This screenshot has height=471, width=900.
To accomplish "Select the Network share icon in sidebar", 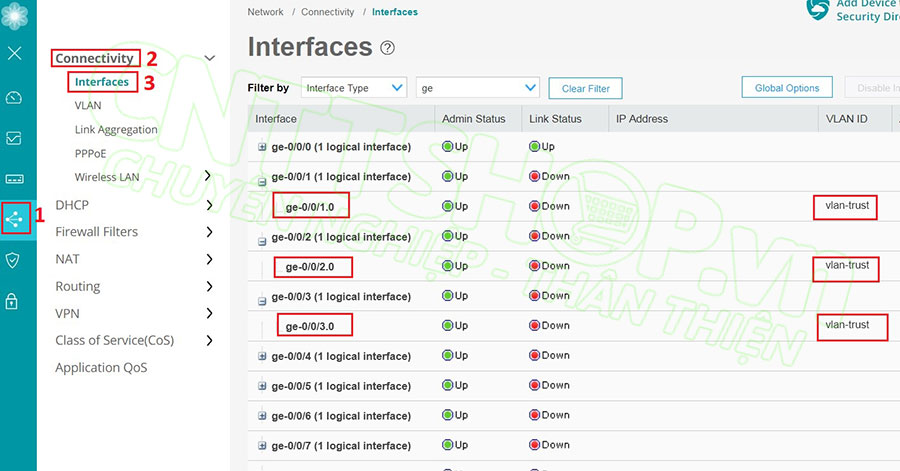I will [x=15, y=218].
